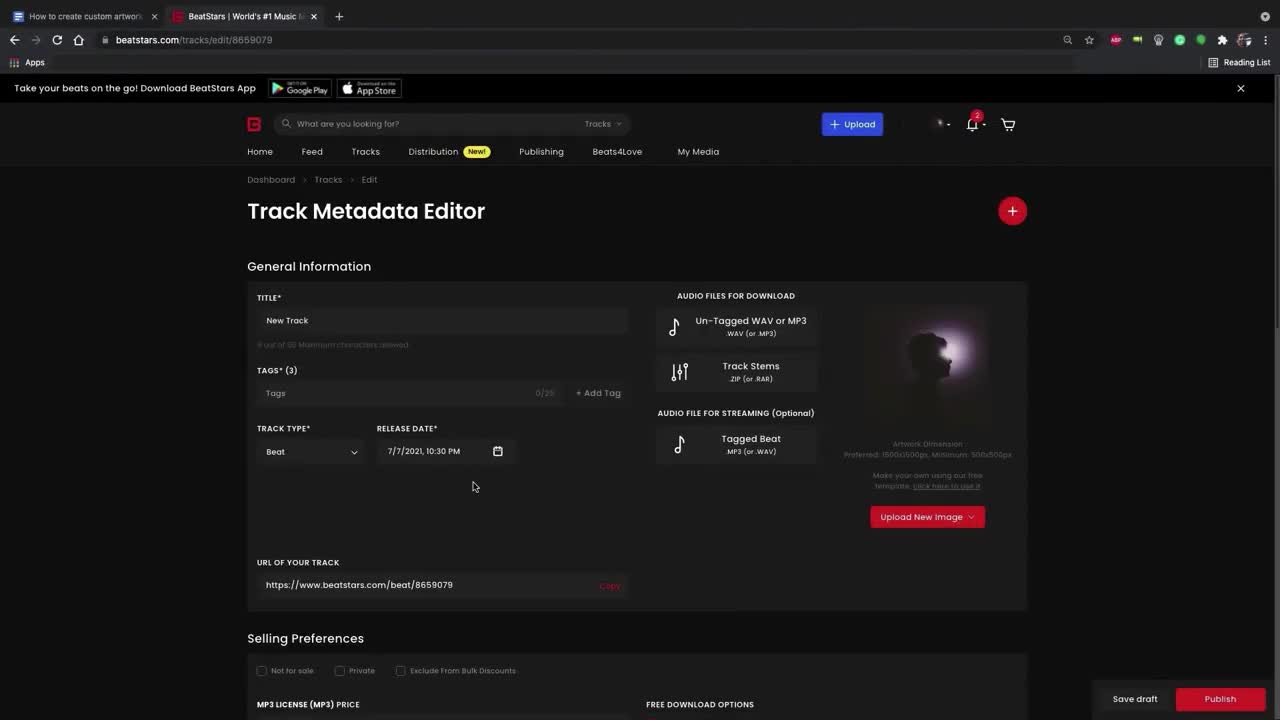Go to Dashboard breadcrumb

coord(271,180)
